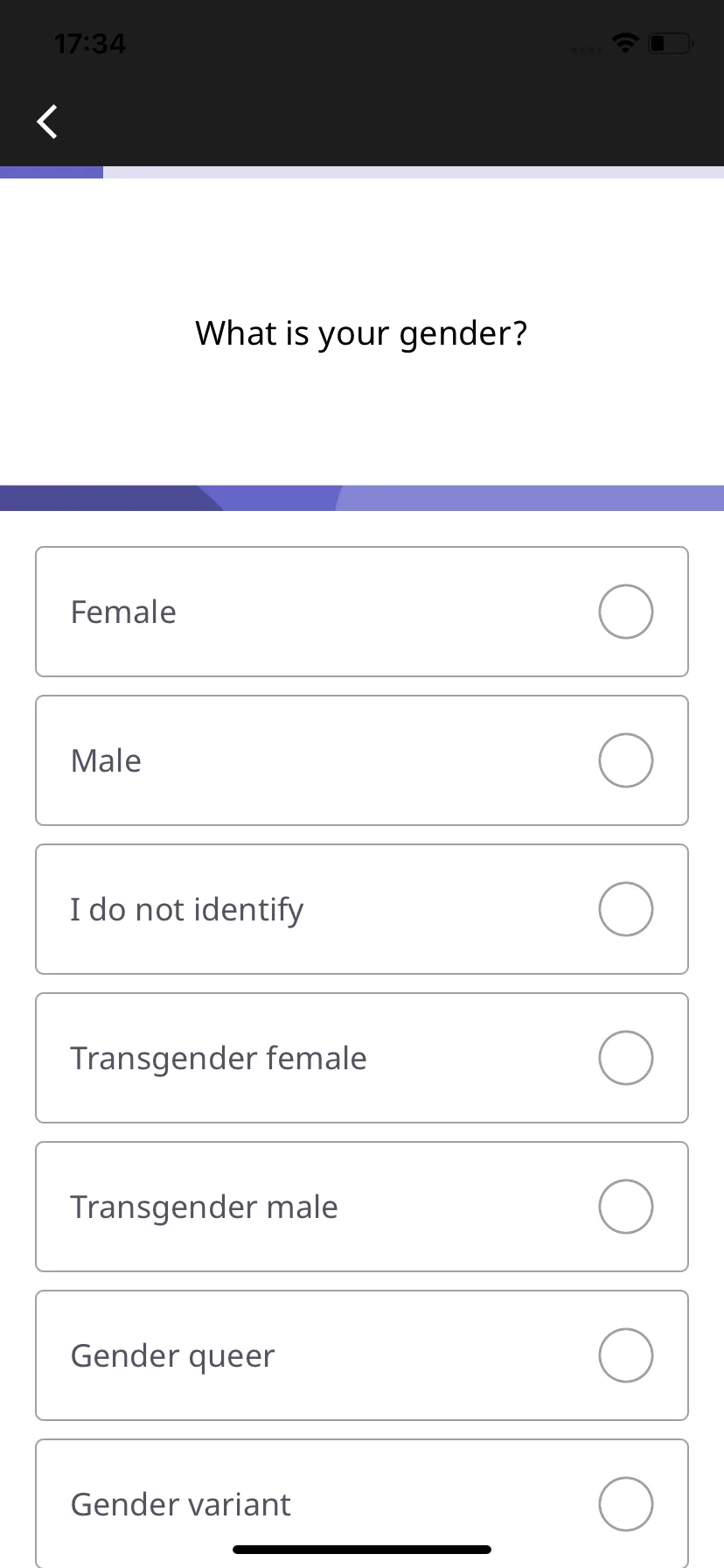Choose the 'I do not identify' radio circle
This screenshot has width=724, height=1568.
[626, 909]
